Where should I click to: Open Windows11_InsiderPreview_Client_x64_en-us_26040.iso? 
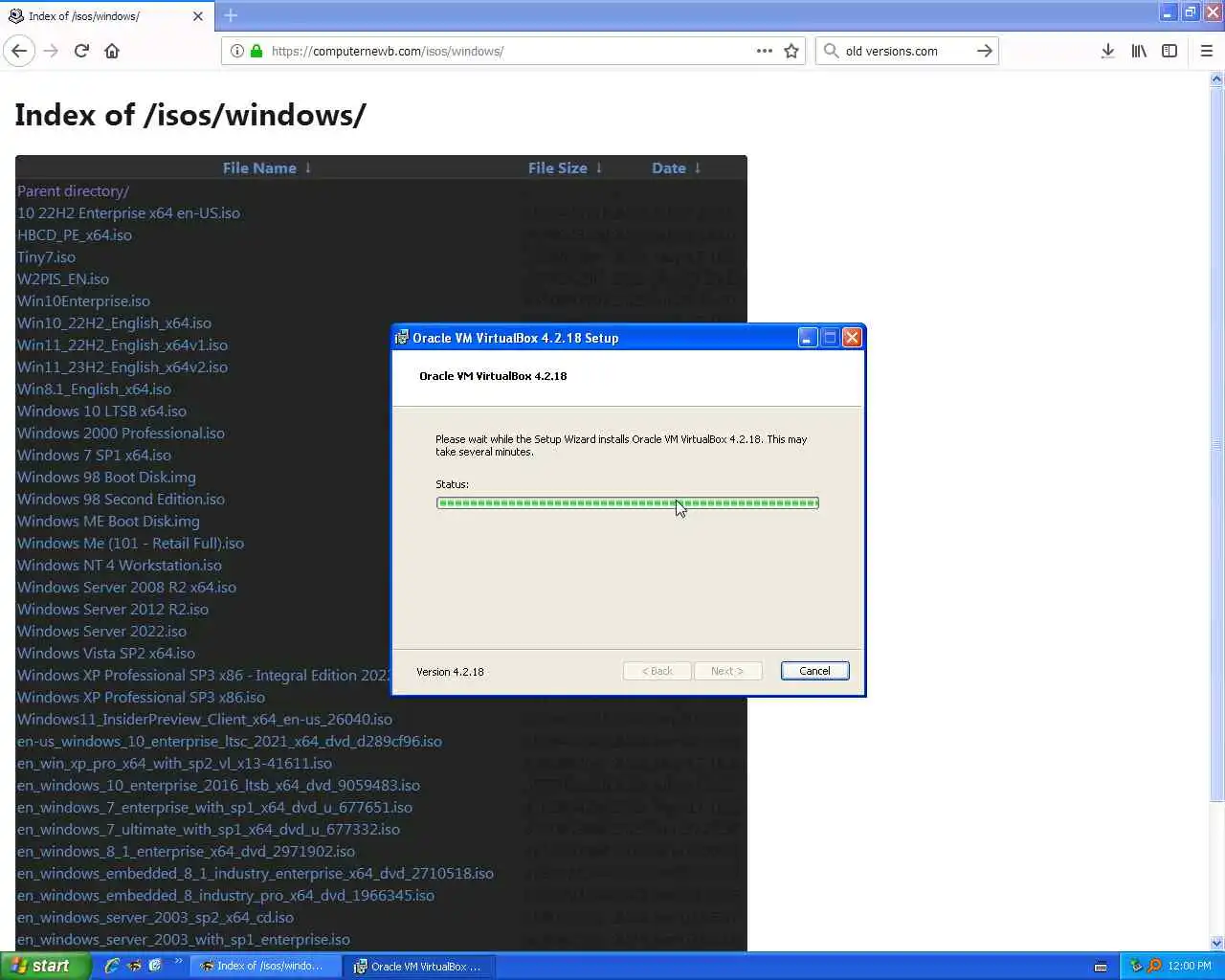click(x=205, y=719)
